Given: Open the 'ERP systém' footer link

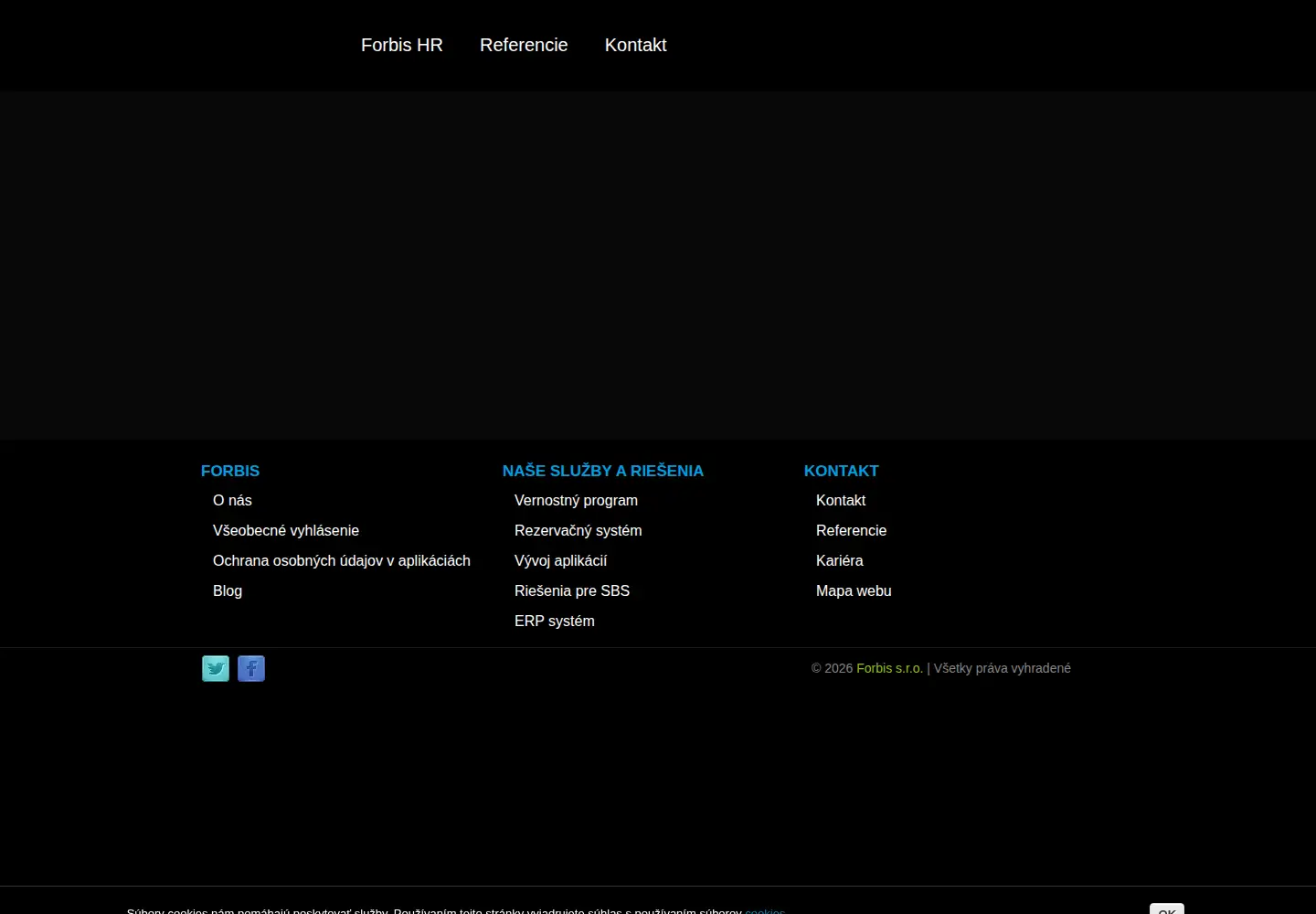Looking at the screenshot, I should click(x=555, y=622).
